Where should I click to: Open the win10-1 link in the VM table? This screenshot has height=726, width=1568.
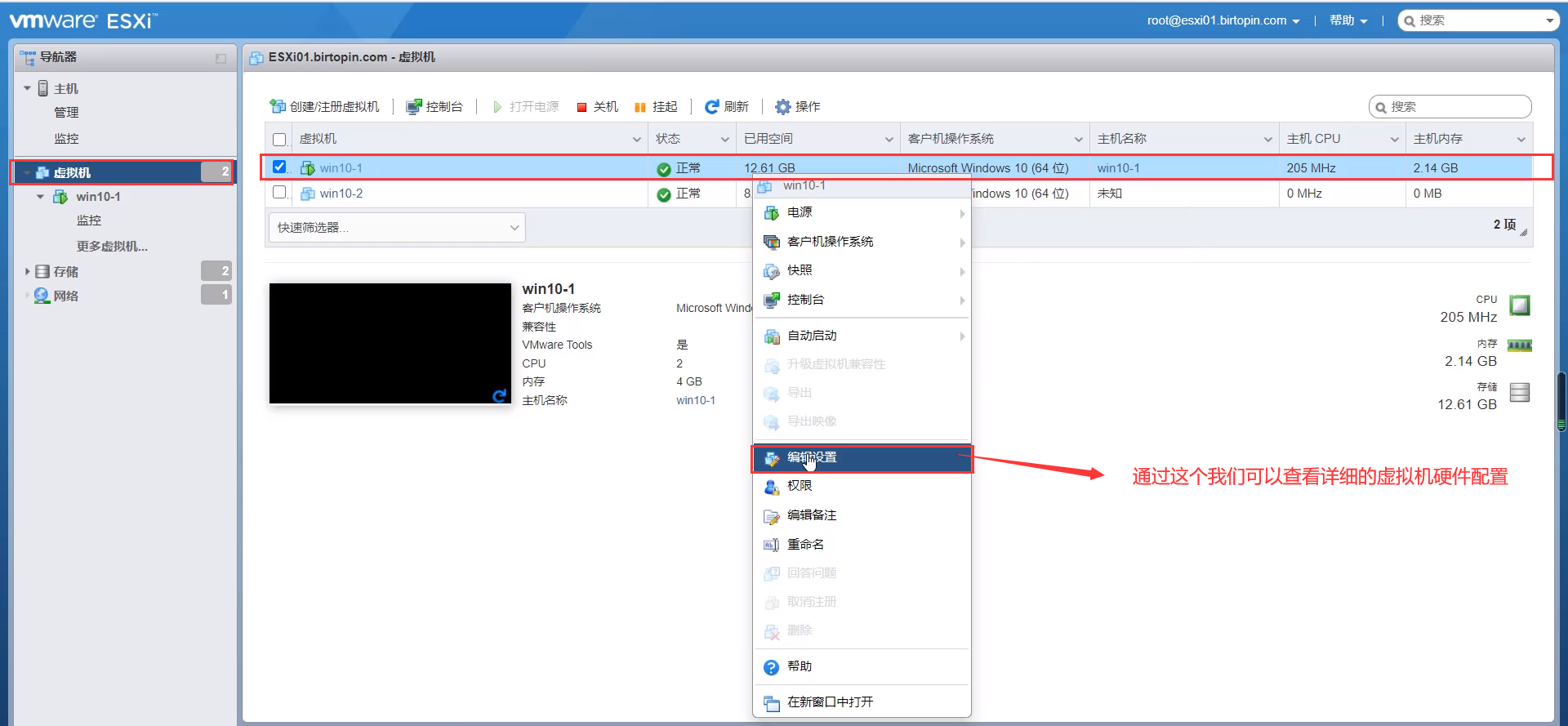click(x=341, y=168)
